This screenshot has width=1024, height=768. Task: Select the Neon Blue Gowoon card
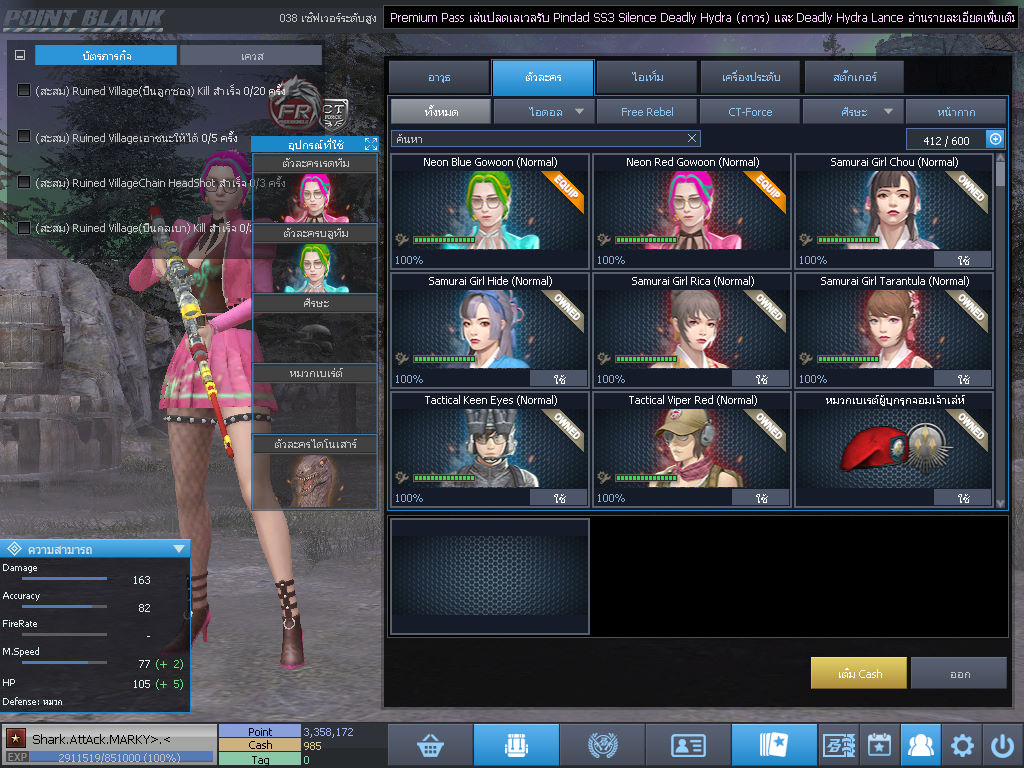pos(490,211)
